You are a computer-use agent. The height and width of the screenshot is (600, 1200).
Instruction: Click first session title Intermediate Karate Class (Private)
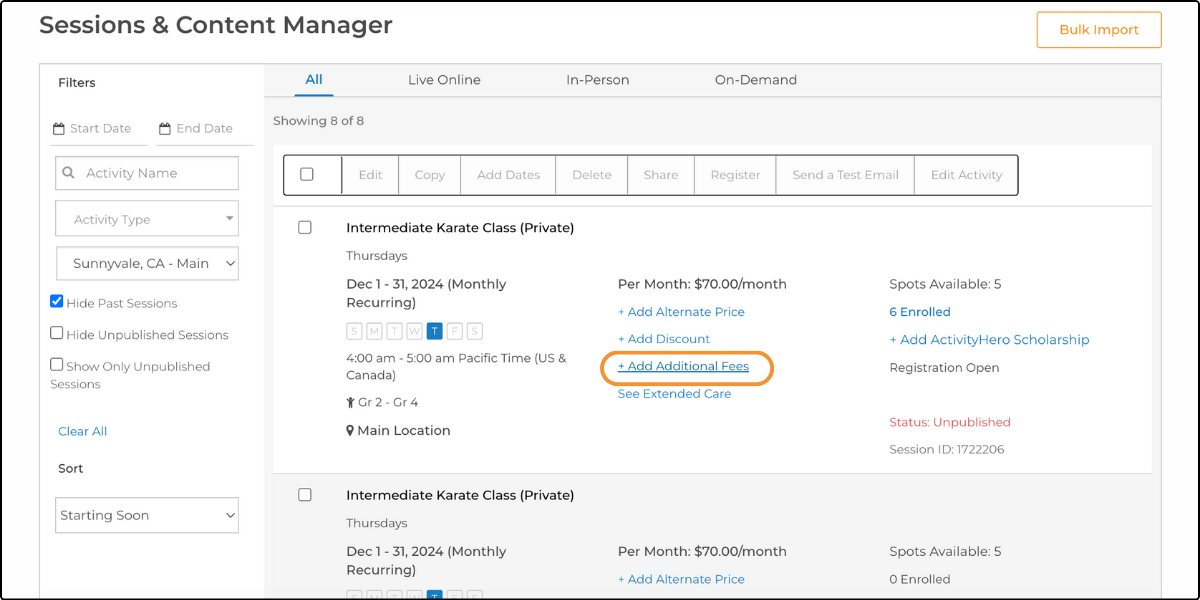click(x=460, y=228)
